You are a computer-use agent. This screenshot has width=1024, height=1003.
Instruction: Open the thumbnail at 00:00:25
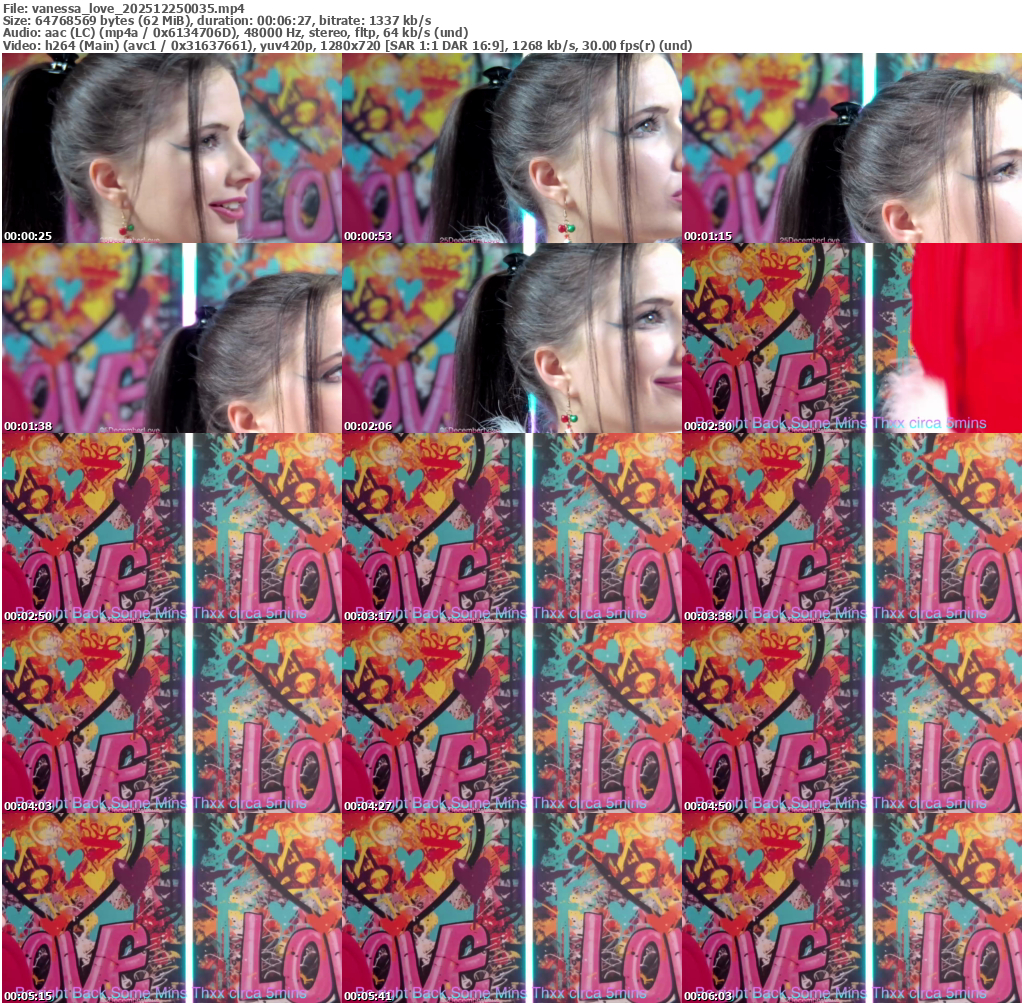(x=172, y=148)
